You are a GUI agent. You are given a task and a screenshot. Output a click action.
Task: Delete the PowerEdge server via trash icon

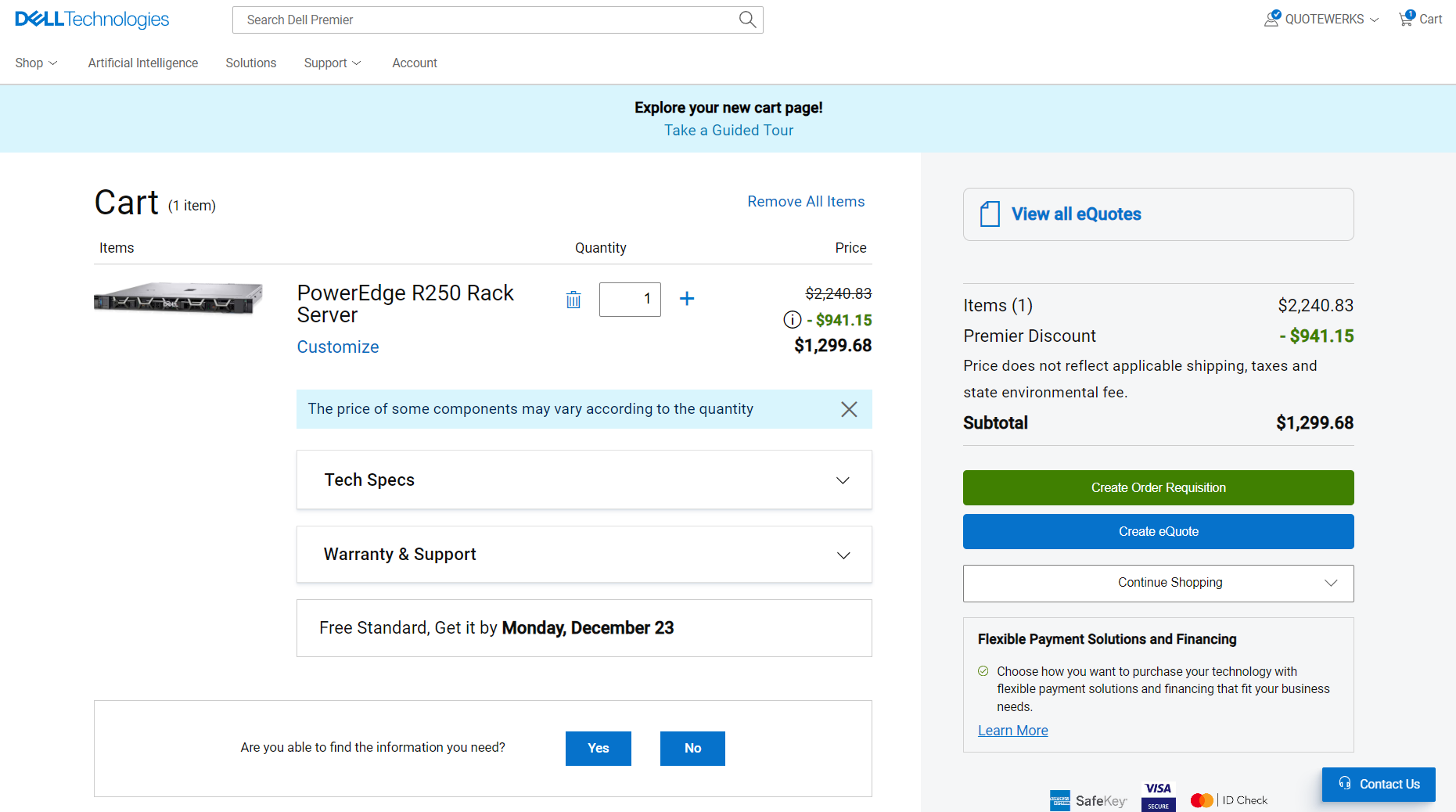point(573,300)
